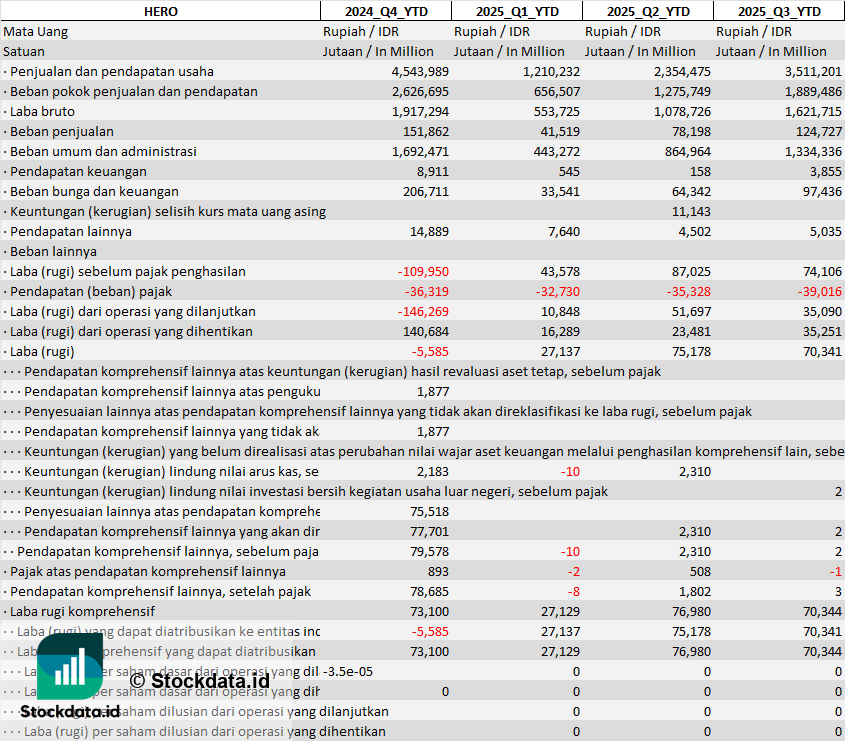
Task: Select 'Keuntungan (kerugian) selisih kurs mata uang asing' label
Action: (164, 211)
